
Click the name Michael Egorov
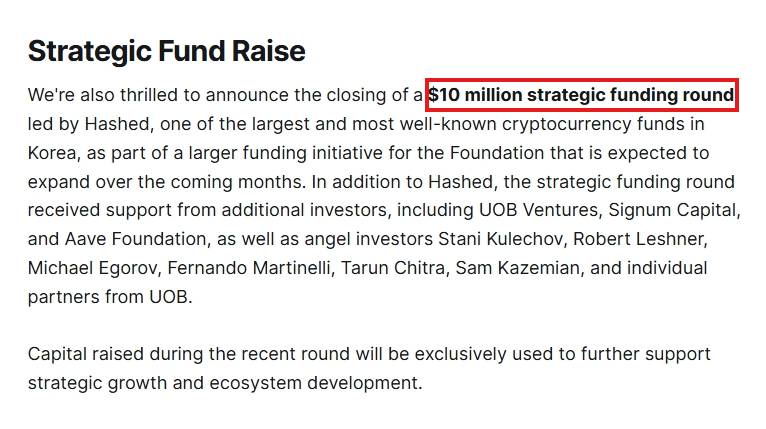92,268
